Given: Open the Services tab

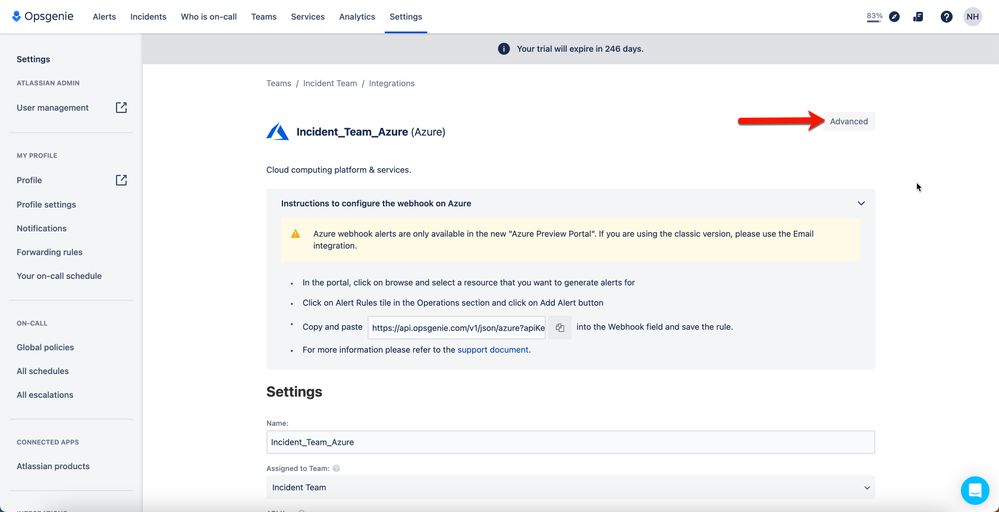Looking at the screenshot, I should point(308,17).
